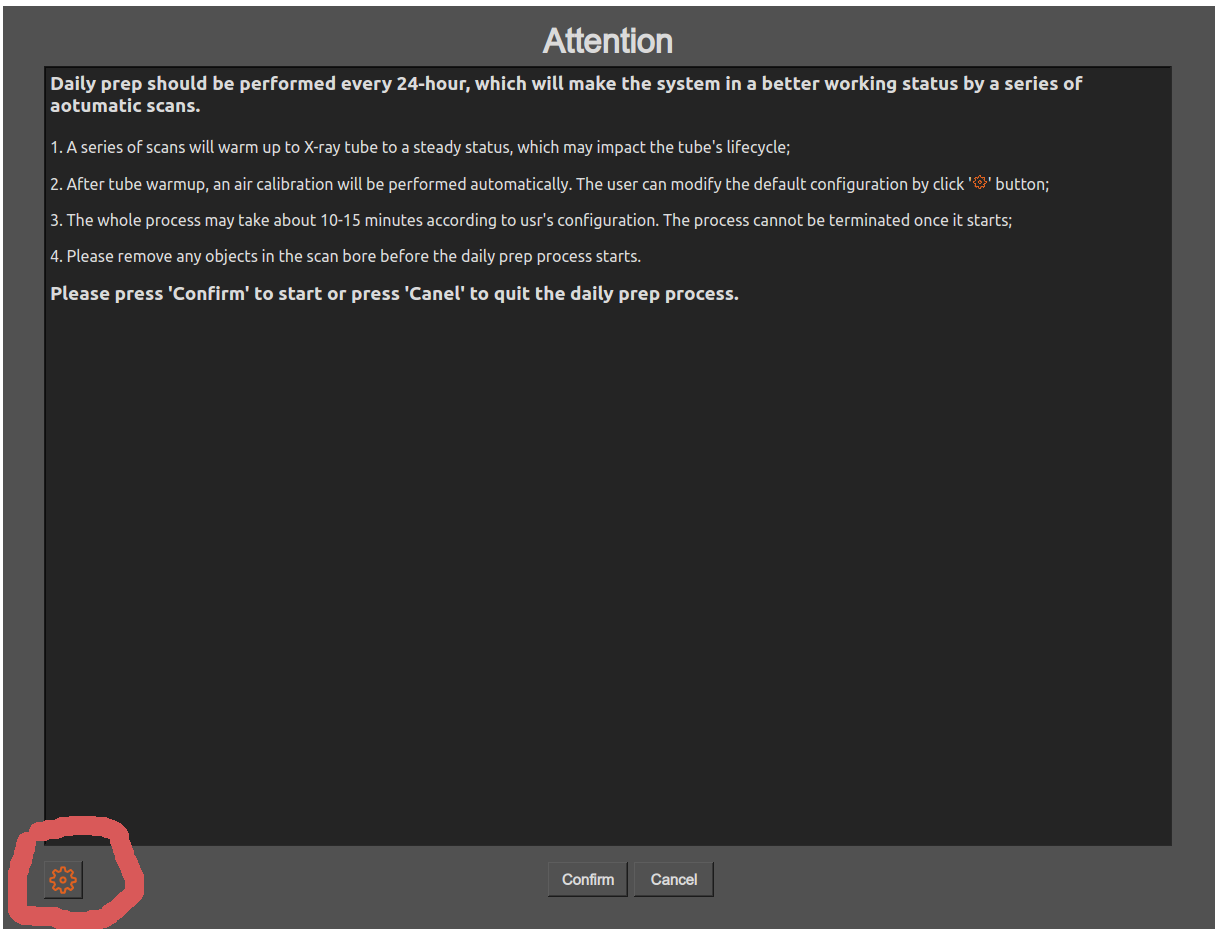Screen dimensions: 1218x936
Task: Click the bold 'Please press' closing line
Action: (x=394, y=294)
